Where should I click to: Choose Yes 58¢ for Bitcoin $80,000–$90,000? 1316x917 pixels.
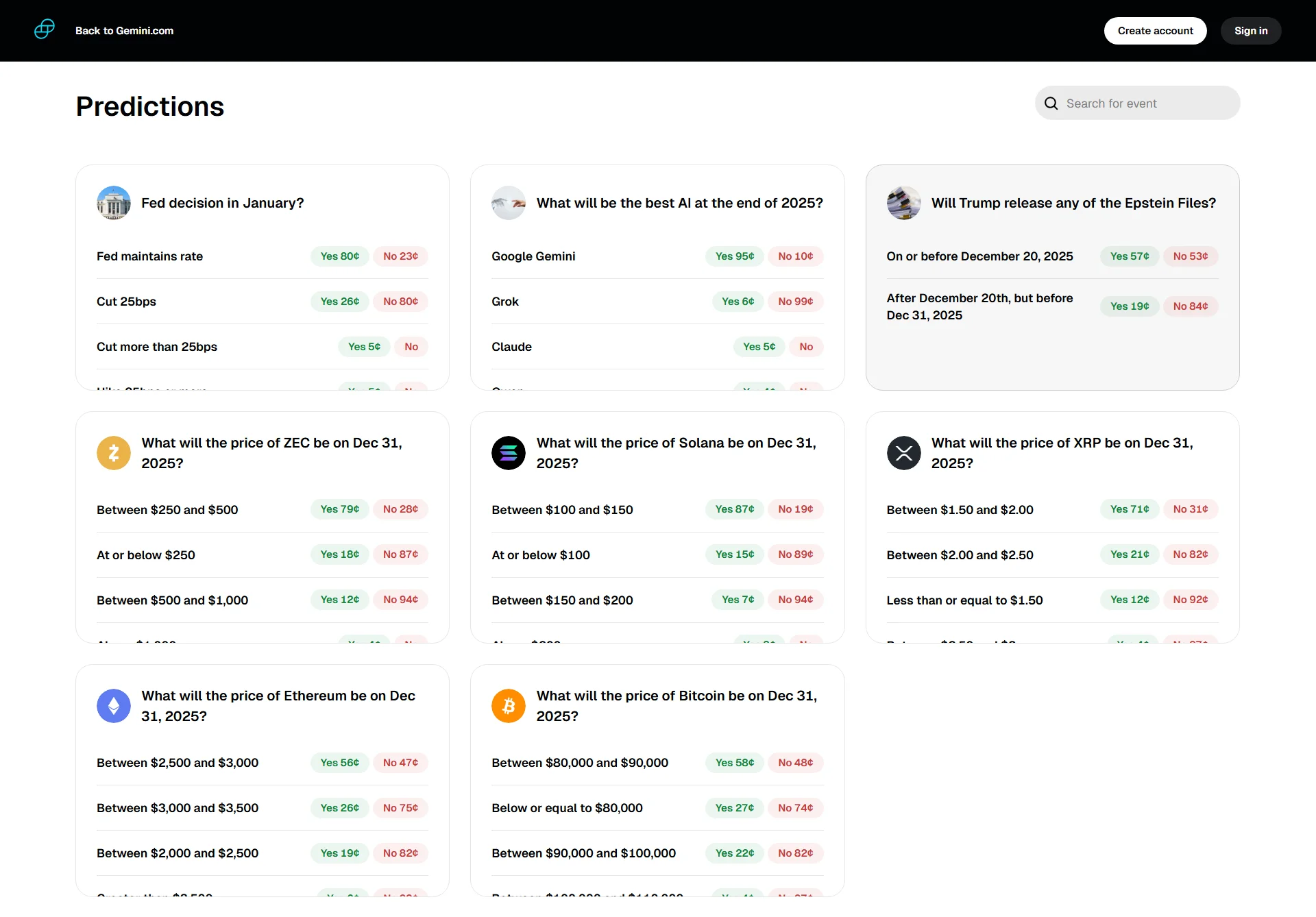(735, 763)
